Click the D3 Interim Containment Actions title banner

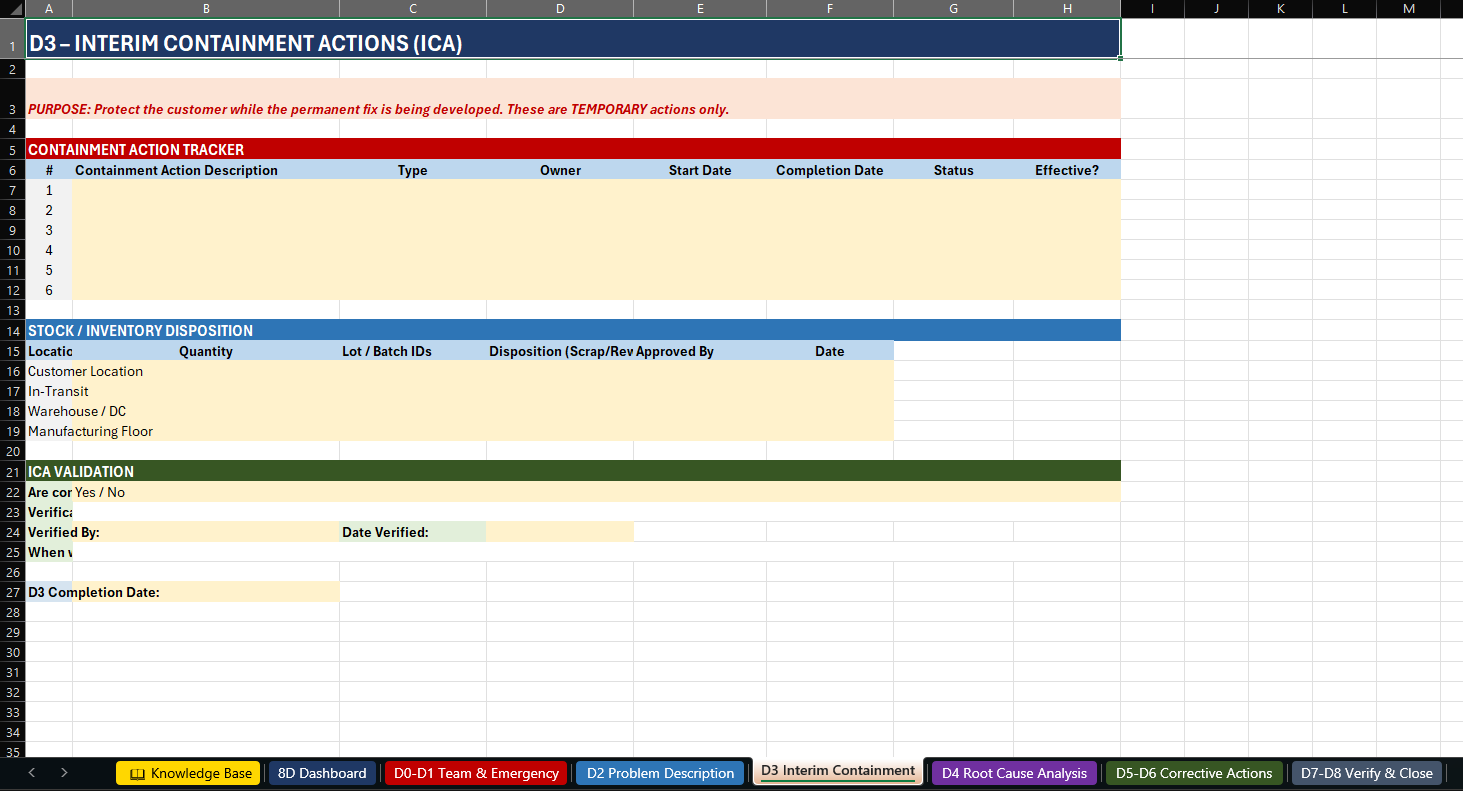point(570,41)
